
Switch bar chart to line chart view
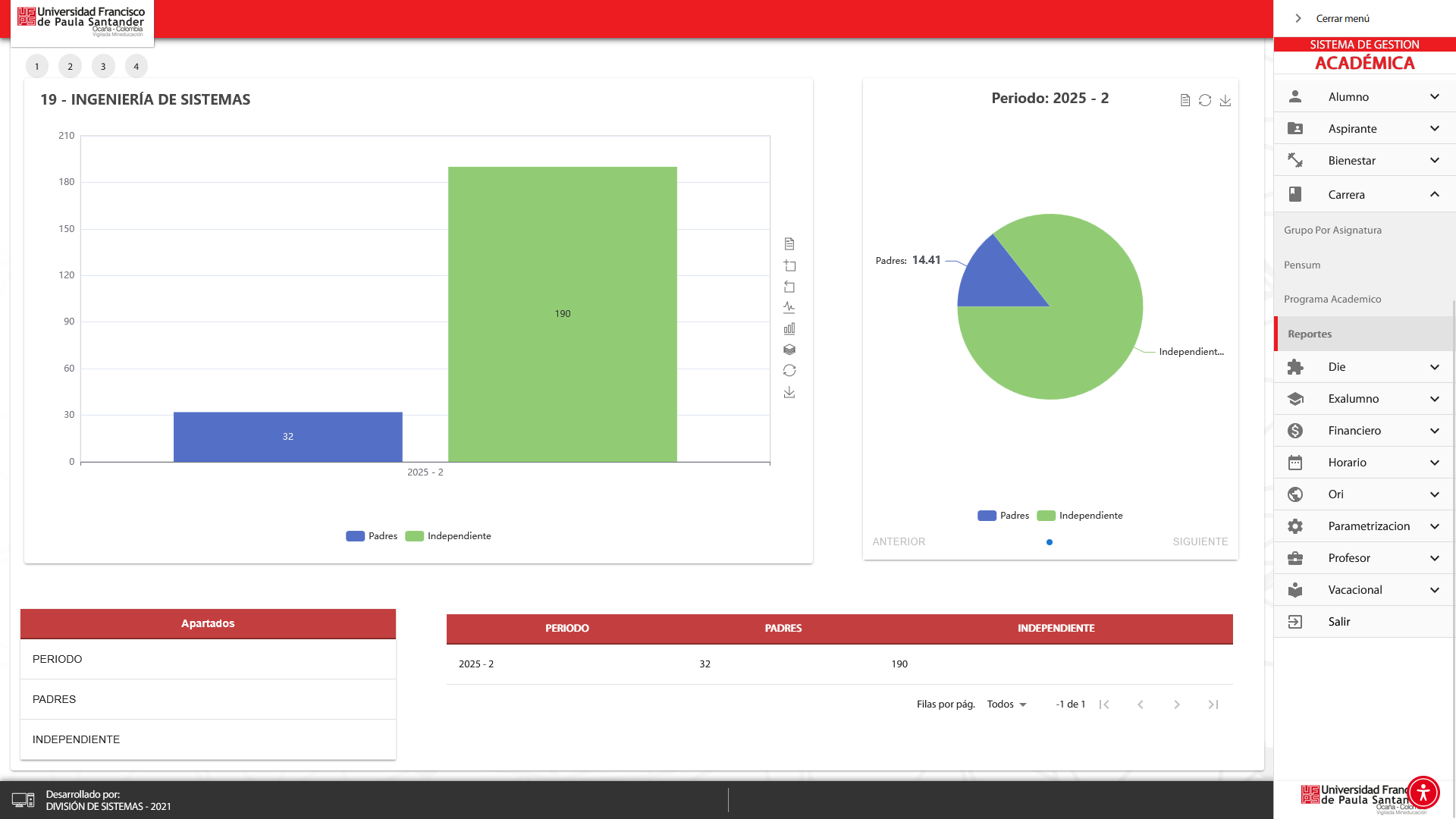tap(789, 308)
